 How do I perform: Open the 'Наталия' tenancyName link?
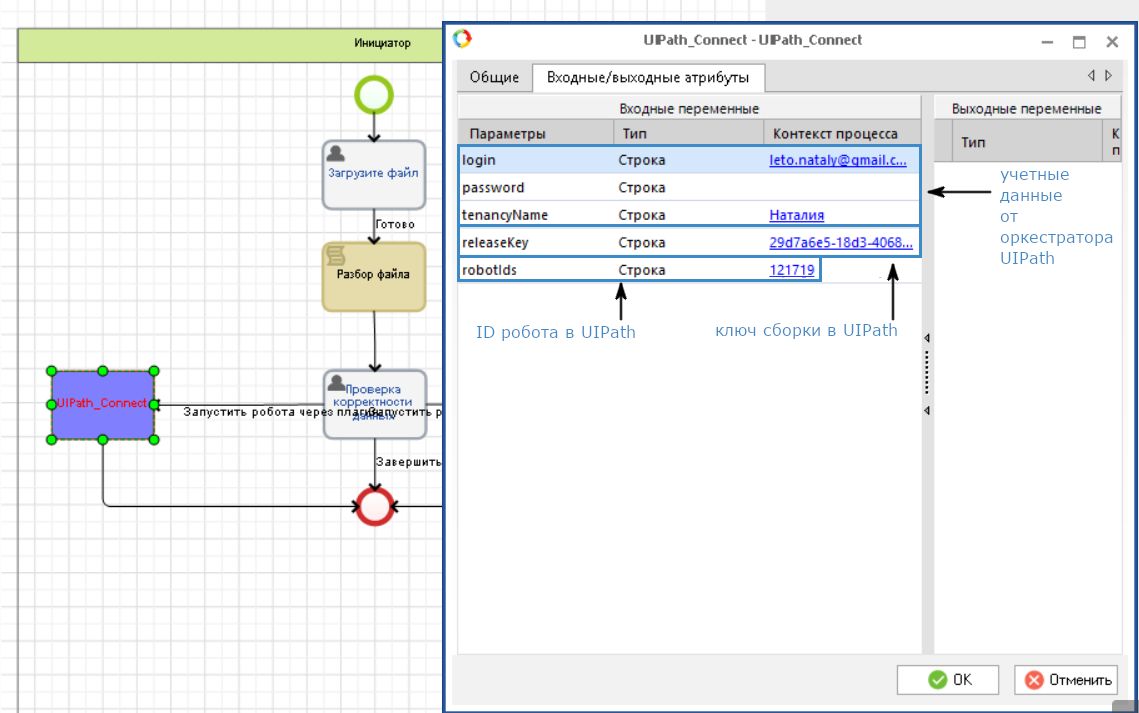click(796, 216)
